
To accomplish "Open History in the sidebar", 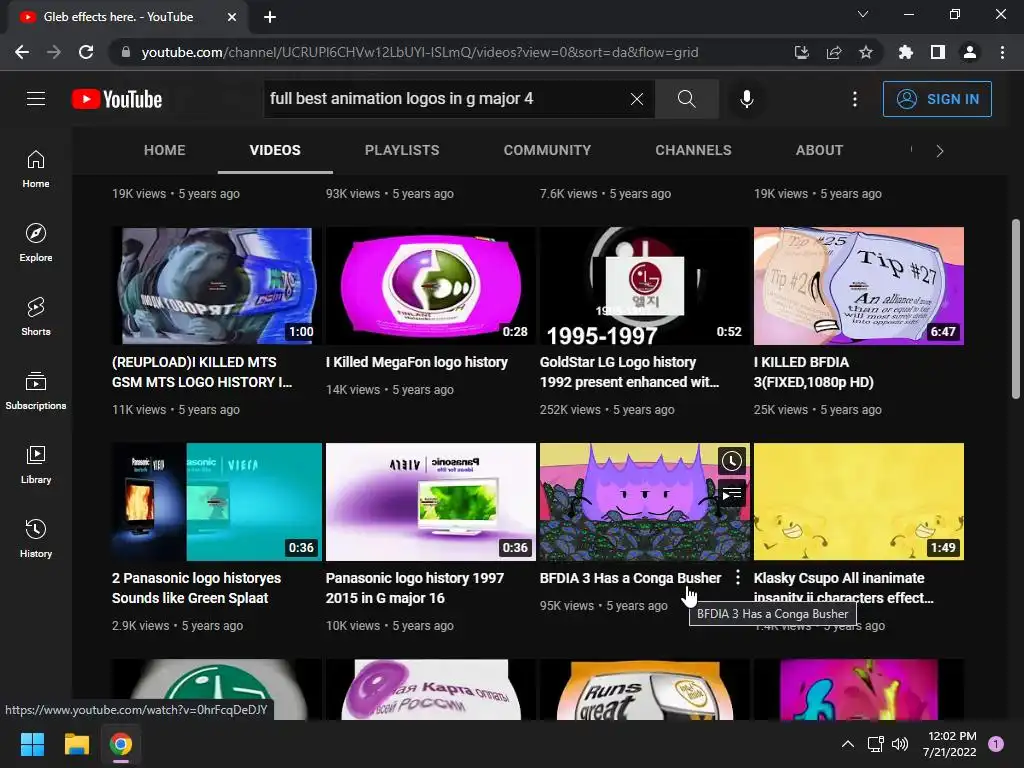I will [36, 538].
